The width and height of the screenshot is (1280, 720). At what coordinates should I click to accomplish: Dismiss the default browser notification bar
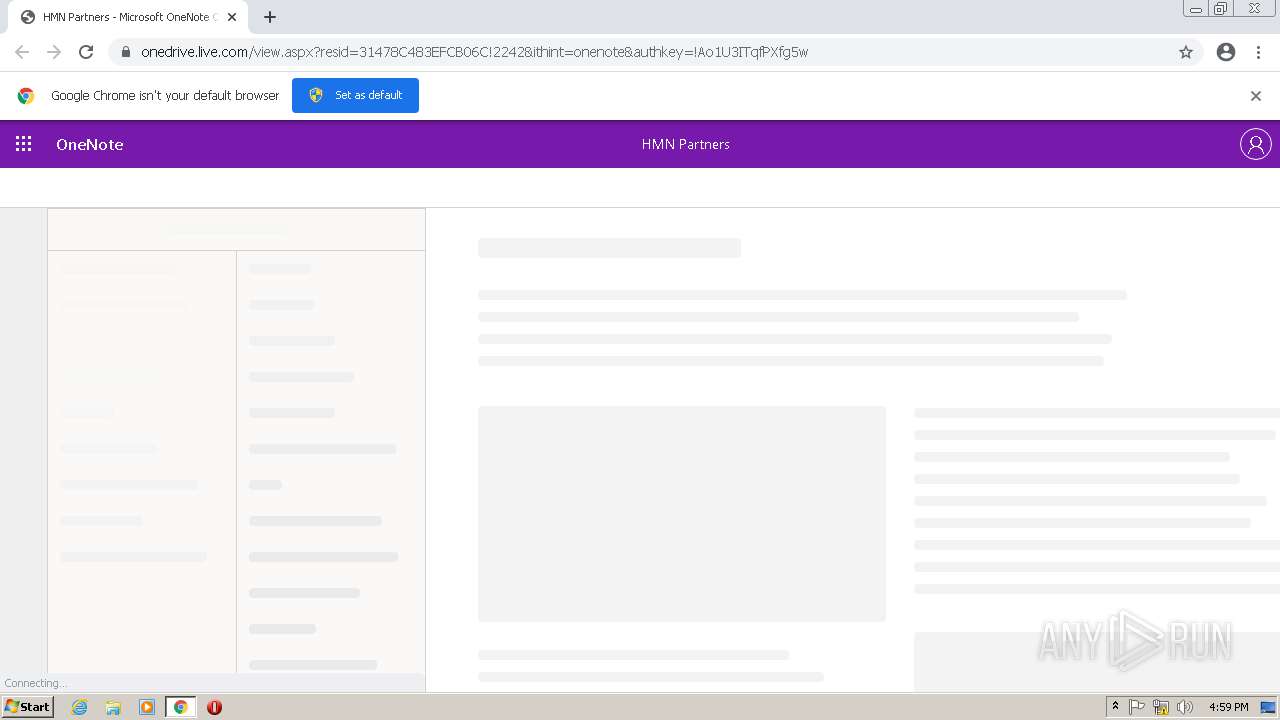coord(1256,96)
